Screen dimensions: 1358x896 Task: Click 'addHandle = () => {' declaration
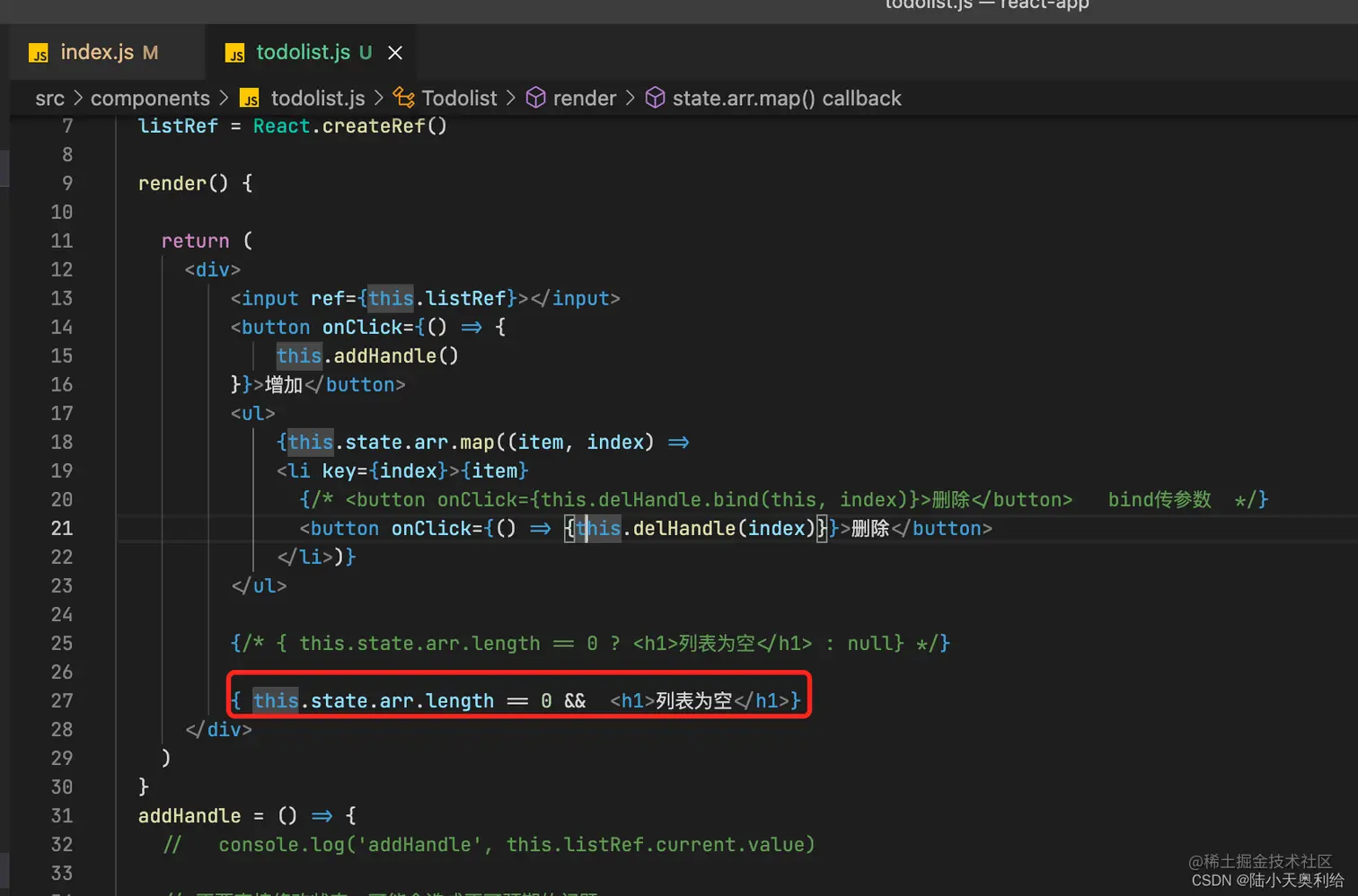point(247,815)
